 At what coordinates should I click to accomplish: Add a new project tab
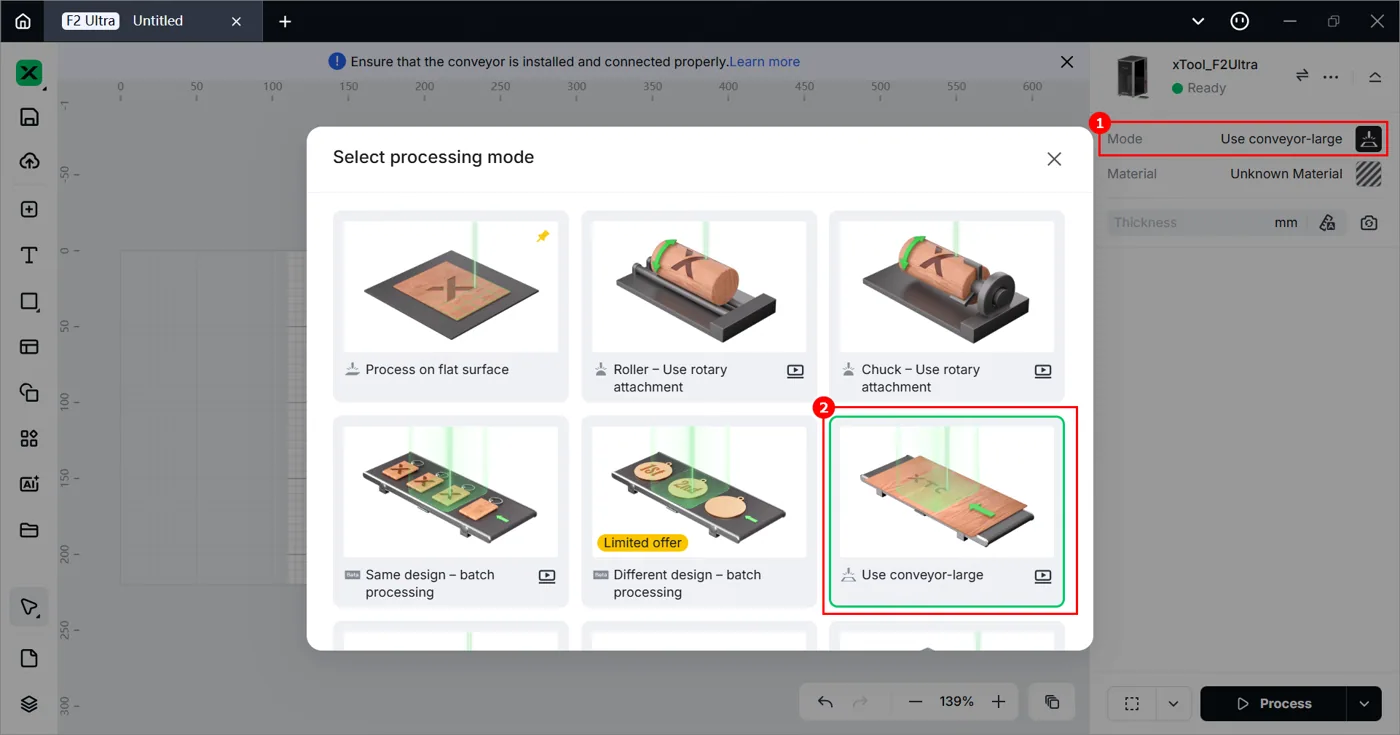tap(285, 21)
